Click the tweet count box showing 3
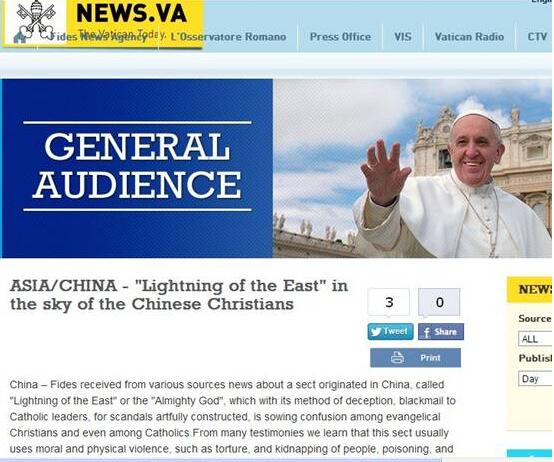The width and height of the screenshot is (554, 462). [389, 302]
